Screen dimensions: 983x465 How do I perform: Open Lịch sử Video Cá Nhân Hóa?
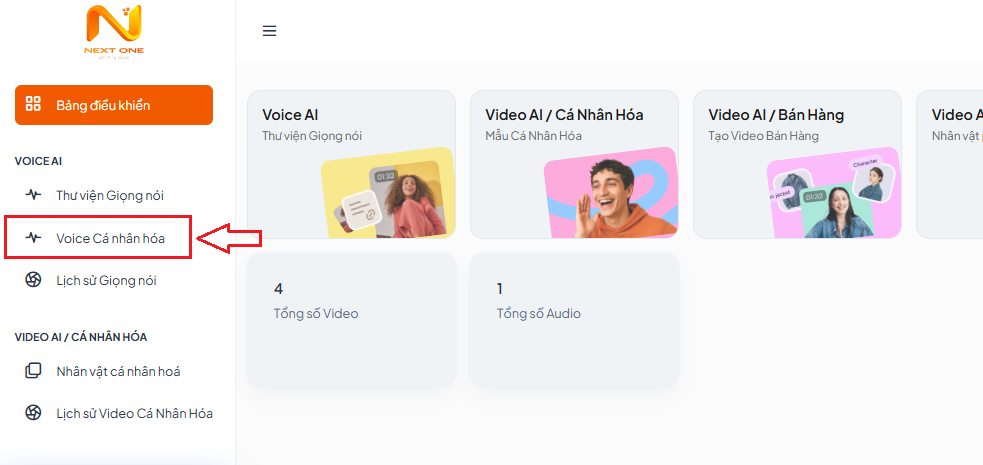(134, 414)
